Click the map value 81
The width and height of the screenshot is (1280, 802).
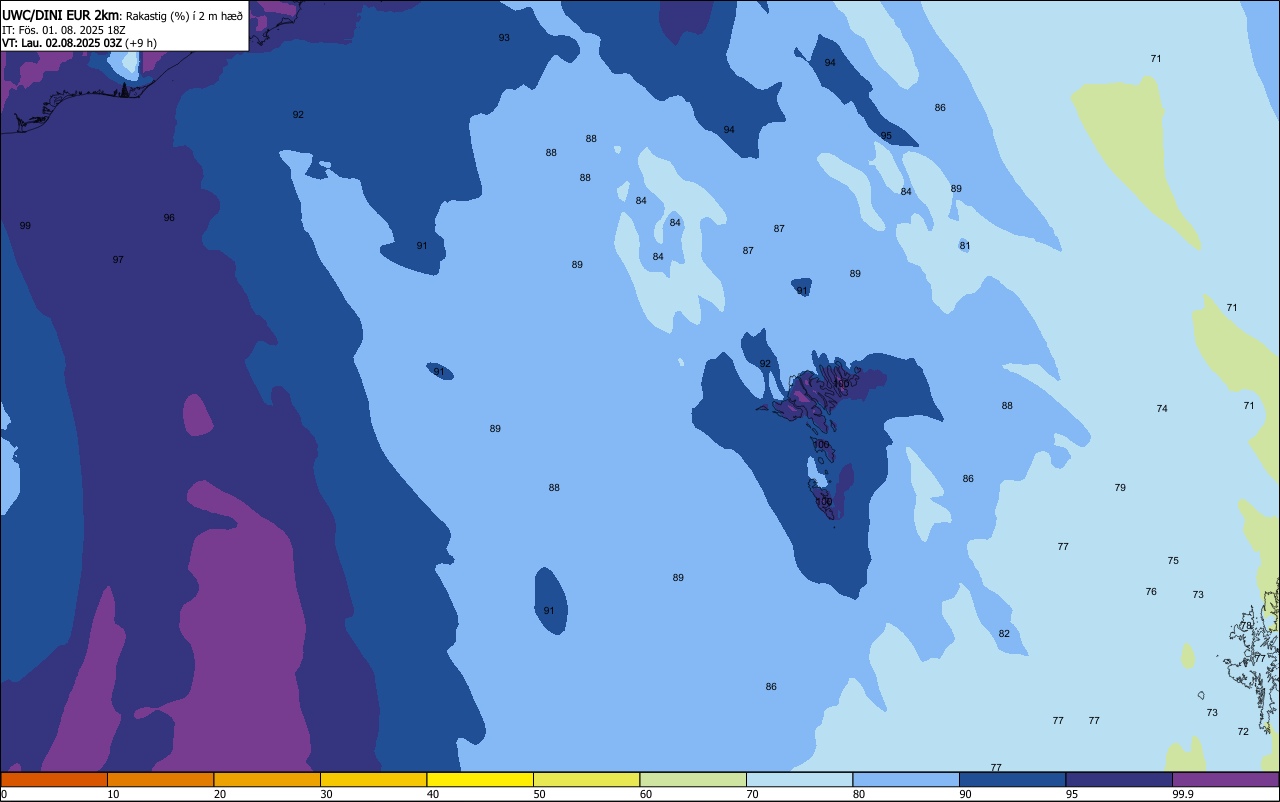tap(965, 246)
